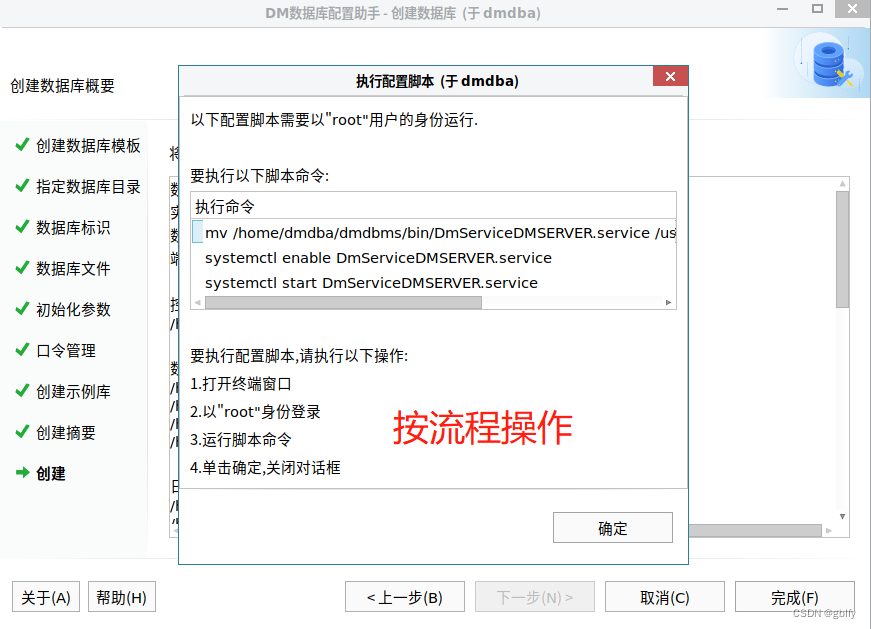This screenshot has height=629, width=871.
Task: Click the 取消(C) button
Action: tap(665, 597)
